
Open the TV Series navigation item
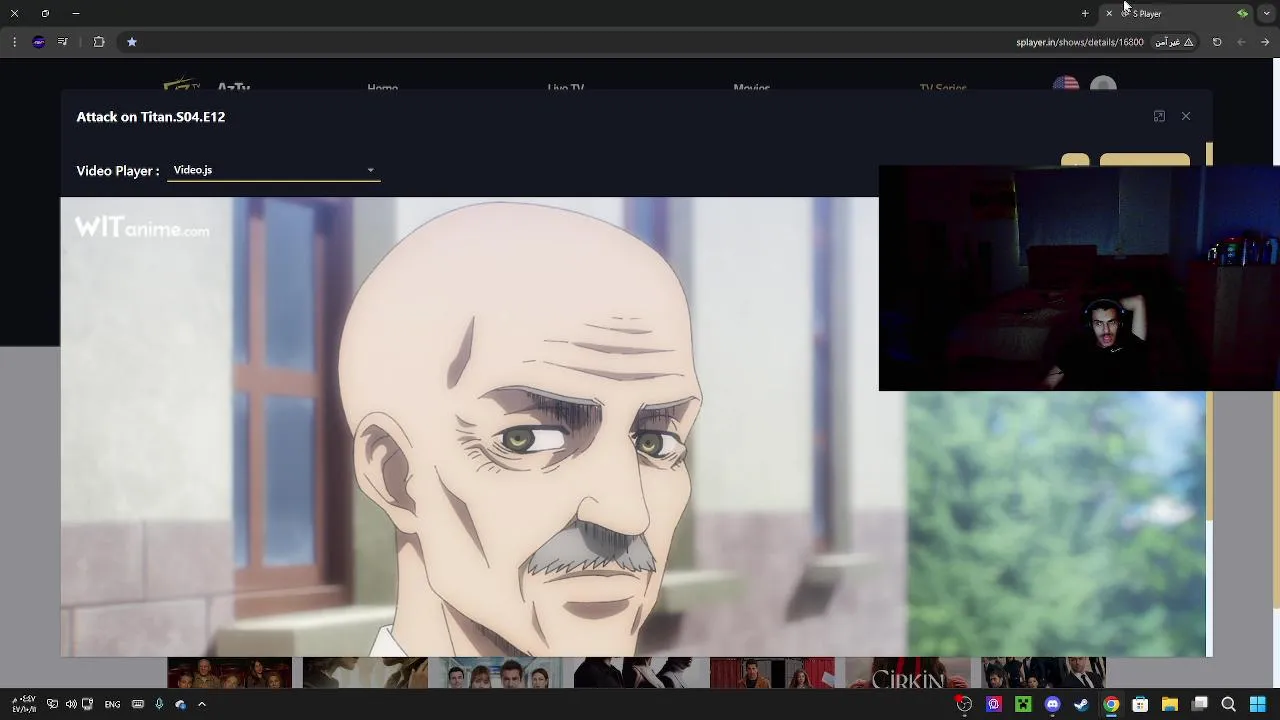(x=943, y=87)
